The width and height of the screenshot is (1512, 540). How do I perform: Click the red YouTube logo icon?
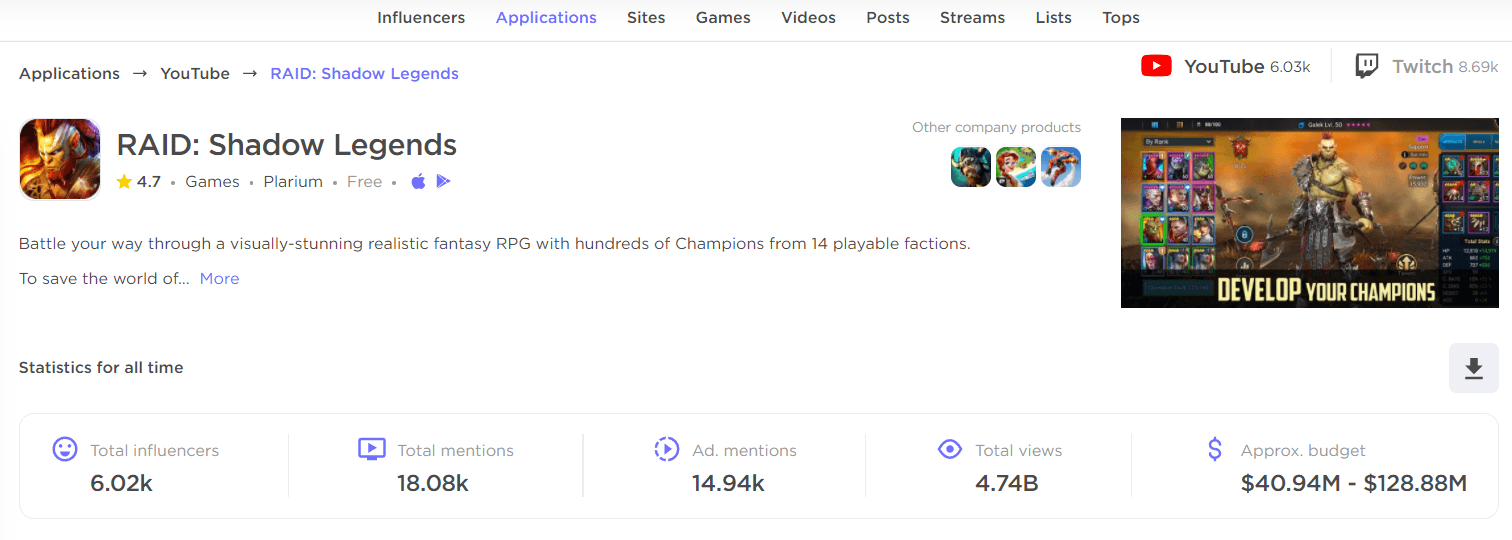[x=1156, y=67]
